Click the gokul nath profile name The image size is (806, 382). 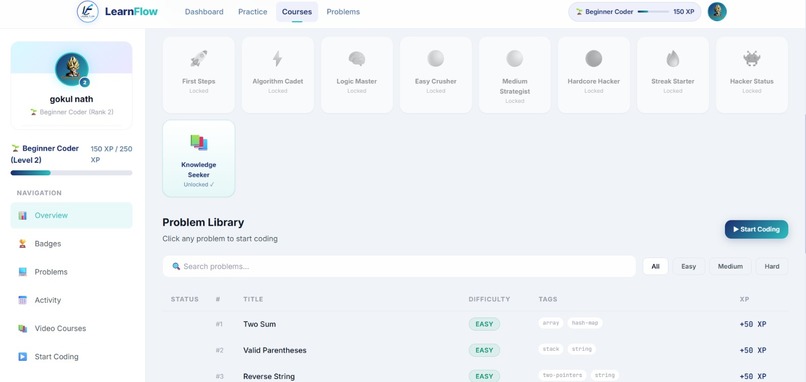[x=71, y=99]
